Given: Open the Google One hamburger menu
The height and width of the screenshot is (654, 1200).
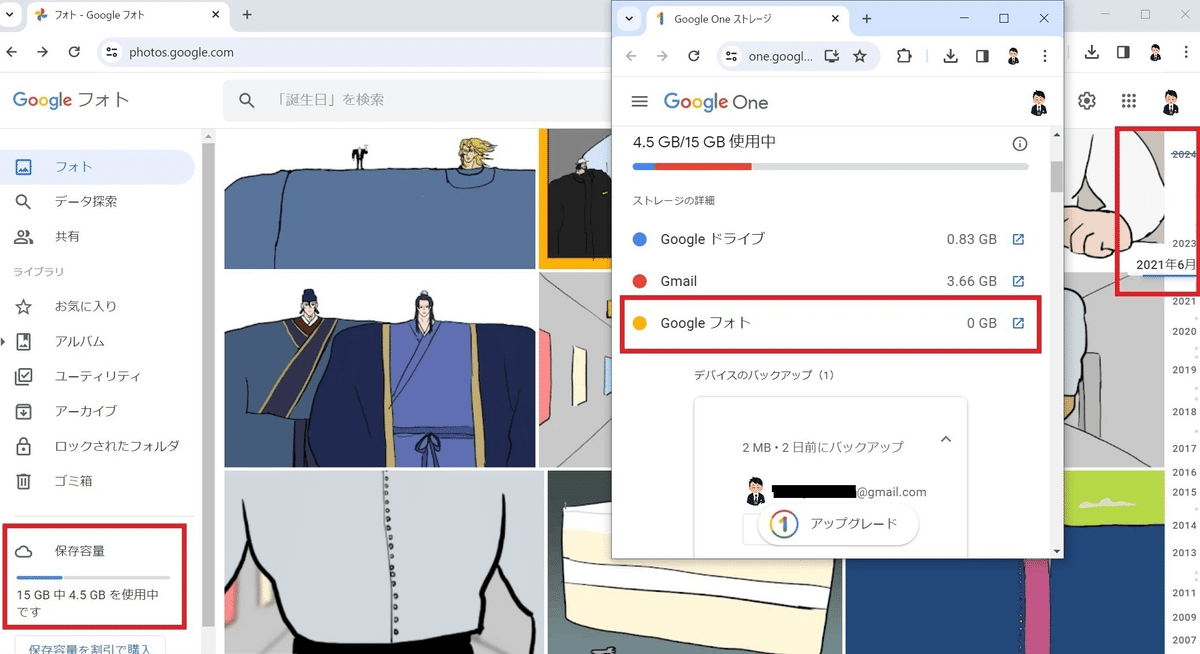Looking at the screenshot, I should [639, 101].
